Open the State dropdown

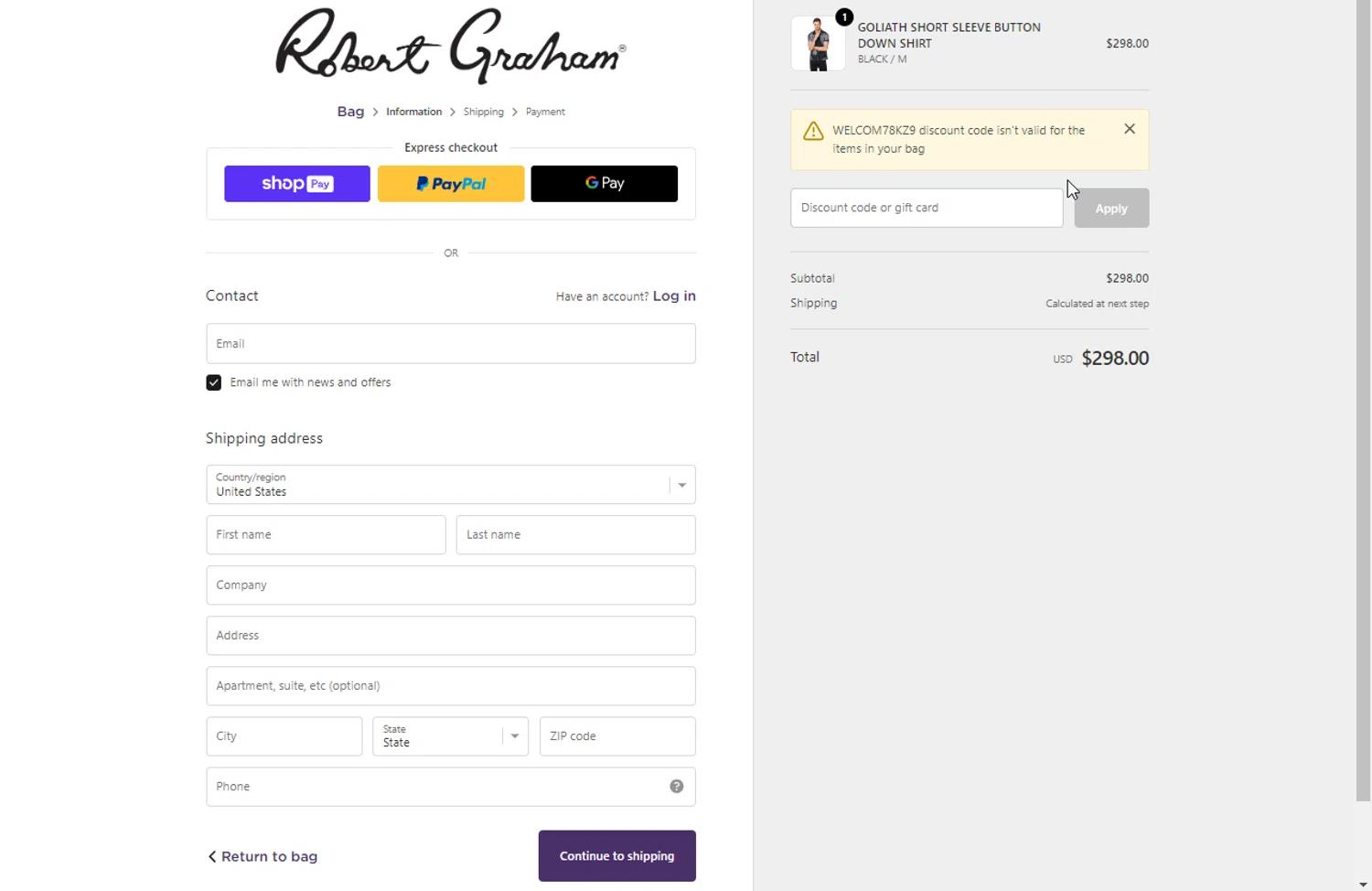(x=451, y=736)
